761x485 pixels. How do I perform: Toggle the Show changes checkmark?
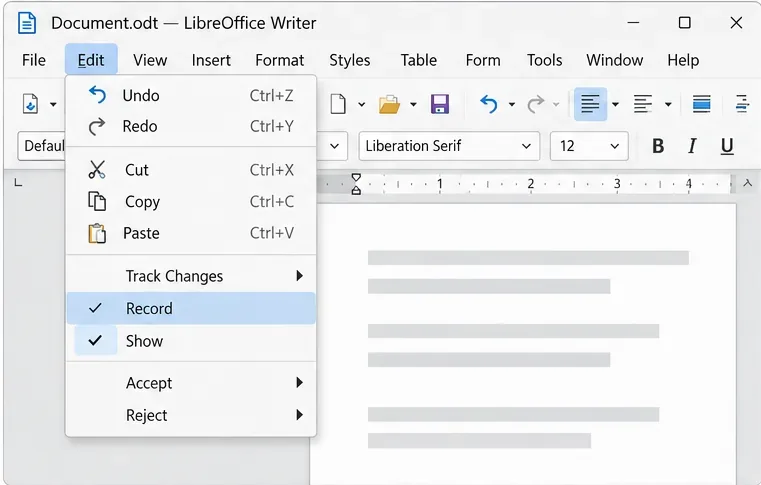click(96, 340)
